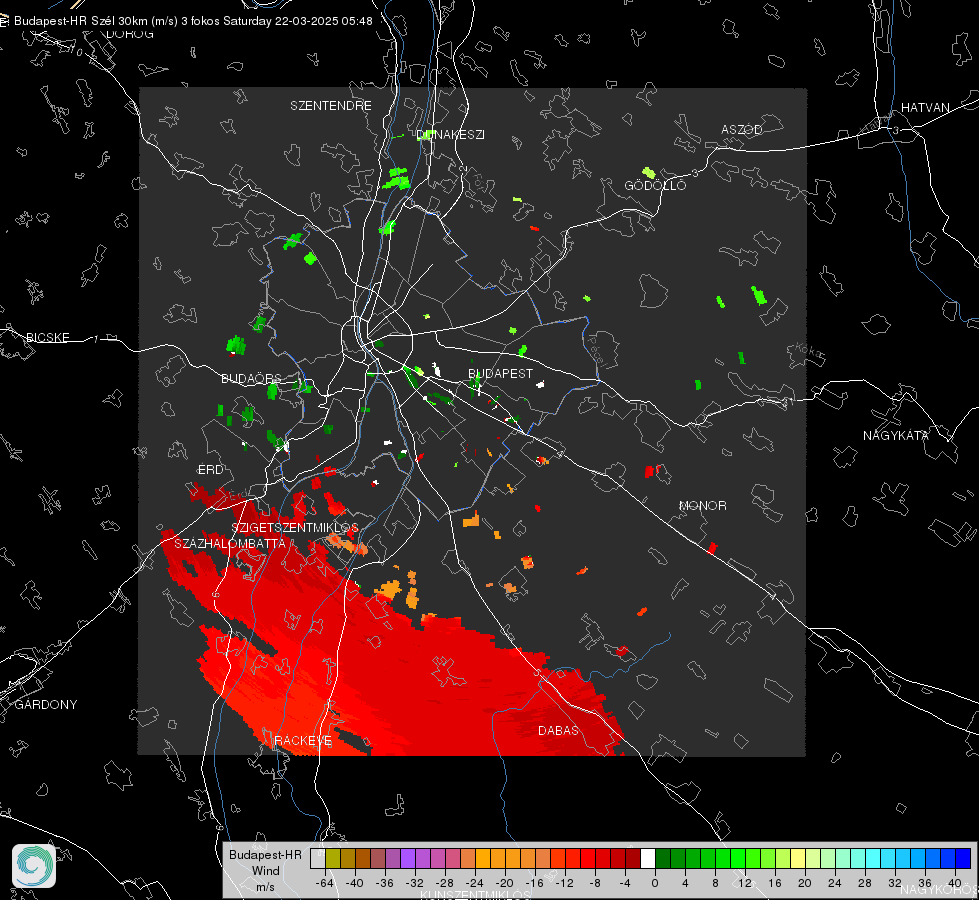Select the SZENTENDRE label
Image resolution: width=979 pixels, height=900 pixels.
[330, 106]
